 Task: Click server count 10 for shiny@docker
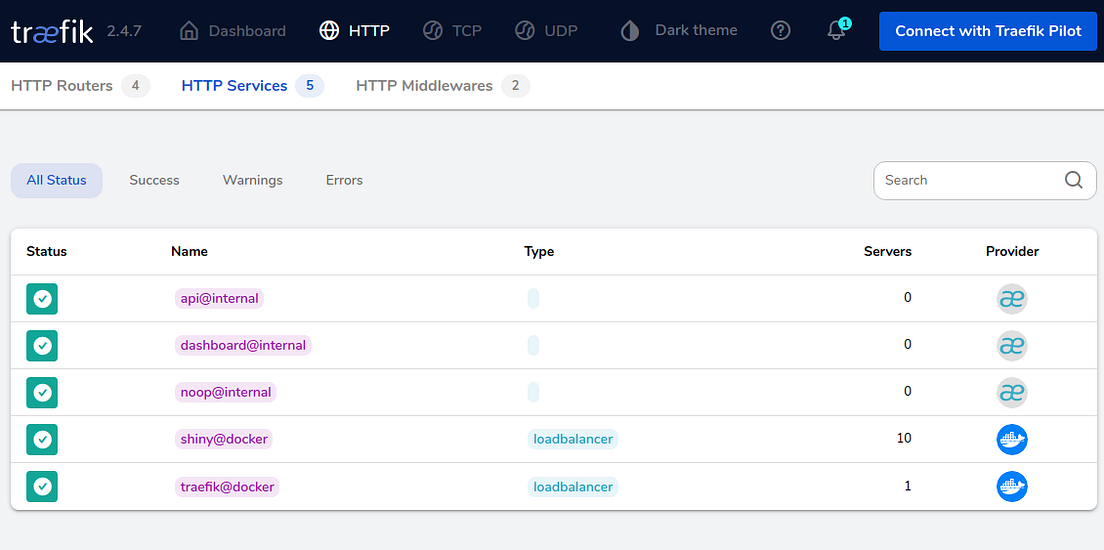pos(904,438)
